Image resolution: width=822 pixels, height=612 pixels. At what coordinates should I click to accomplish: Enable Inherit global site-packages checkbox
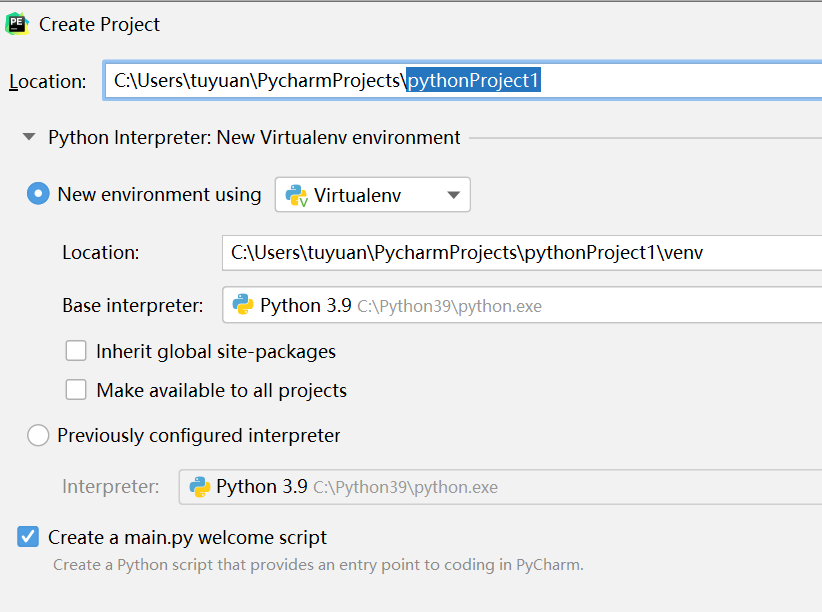click(x=76, y=351)
